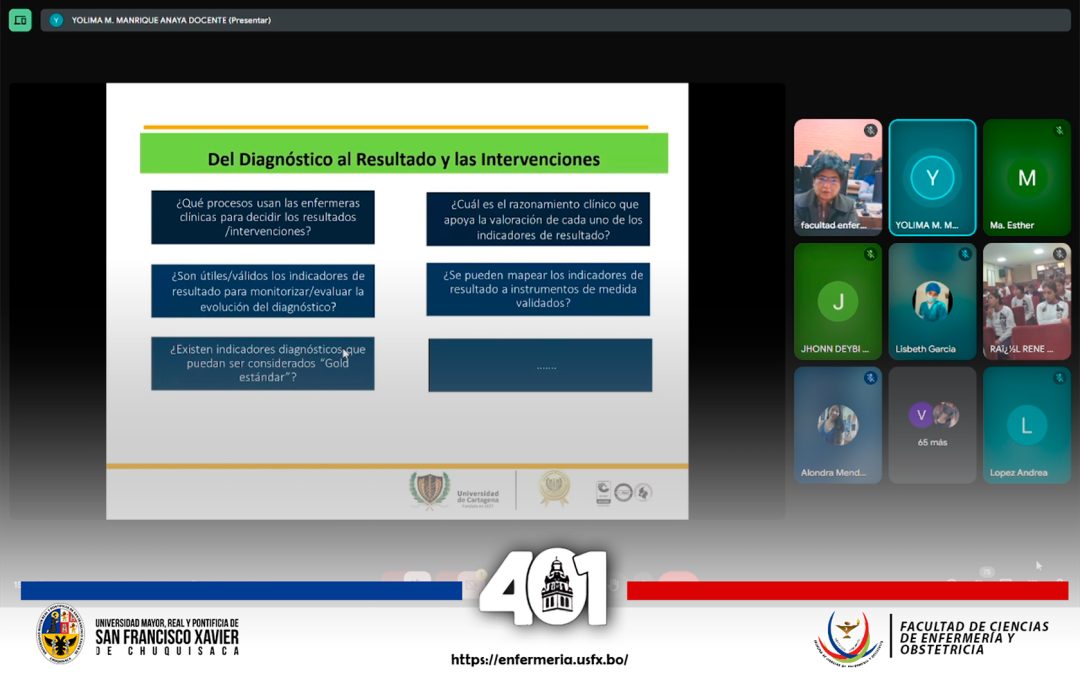1080x675 pixels.
Task: Click the slide box mentioning "Gold estándar"
Action: (x=263, y=363)
